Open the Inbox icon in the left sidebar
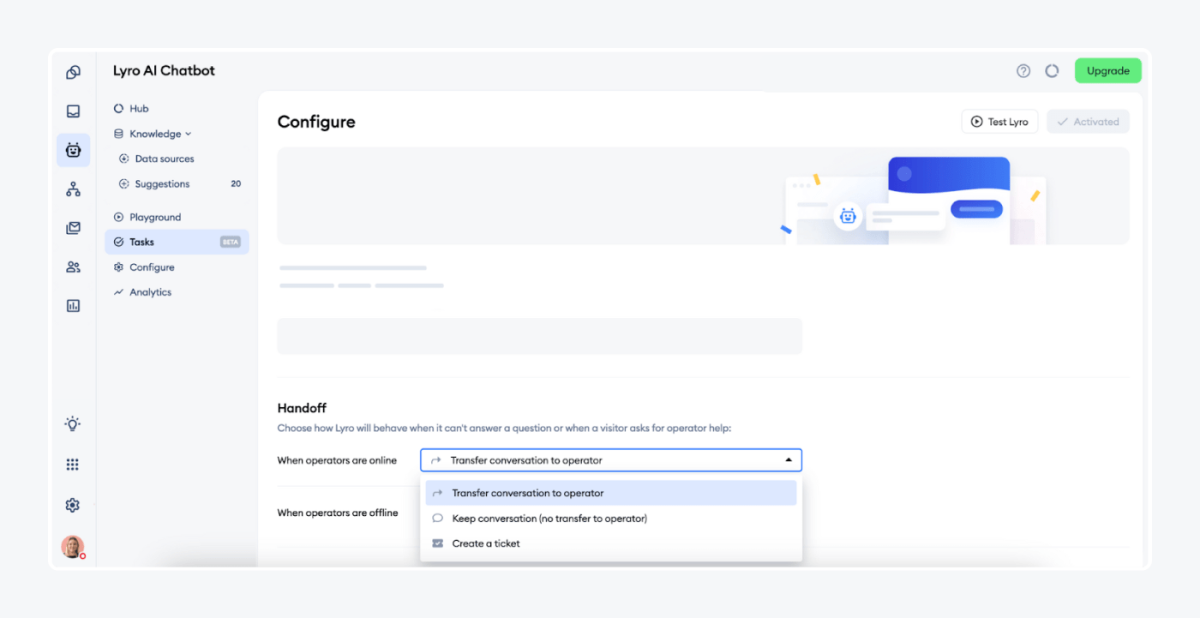 (x=72, y=112)
